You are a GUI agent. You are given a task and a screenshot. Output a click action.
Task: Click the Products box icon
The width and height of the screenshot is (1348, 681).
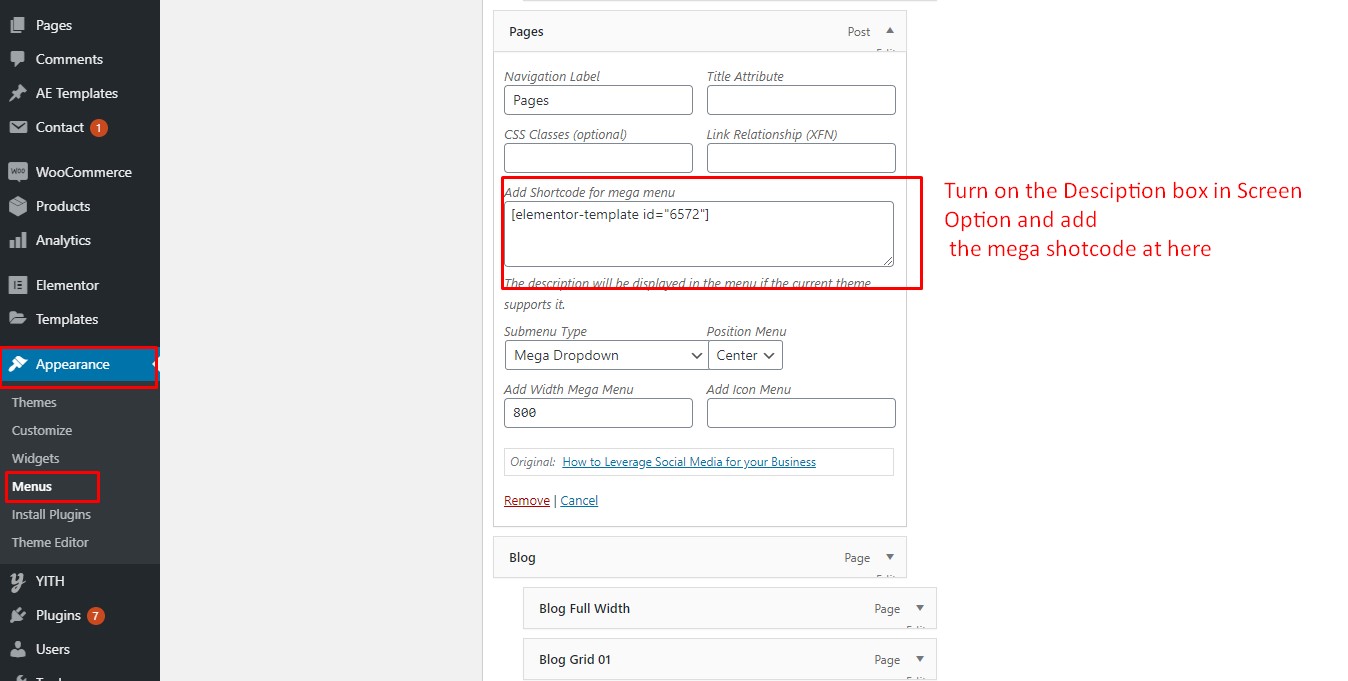click(17, 206)
